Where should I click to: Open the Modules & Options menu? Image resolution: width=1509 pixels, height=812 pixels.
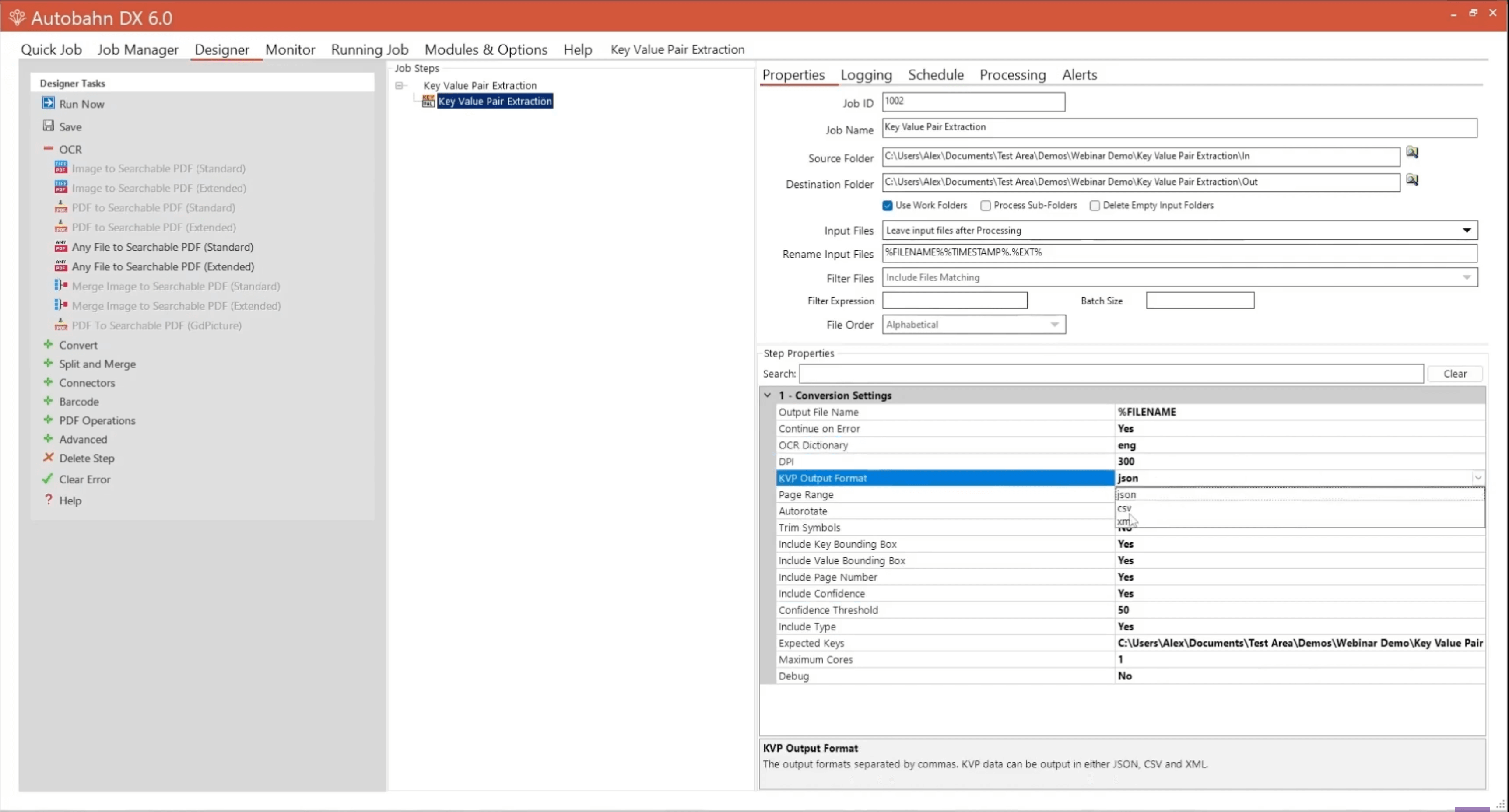coord(486,50)
